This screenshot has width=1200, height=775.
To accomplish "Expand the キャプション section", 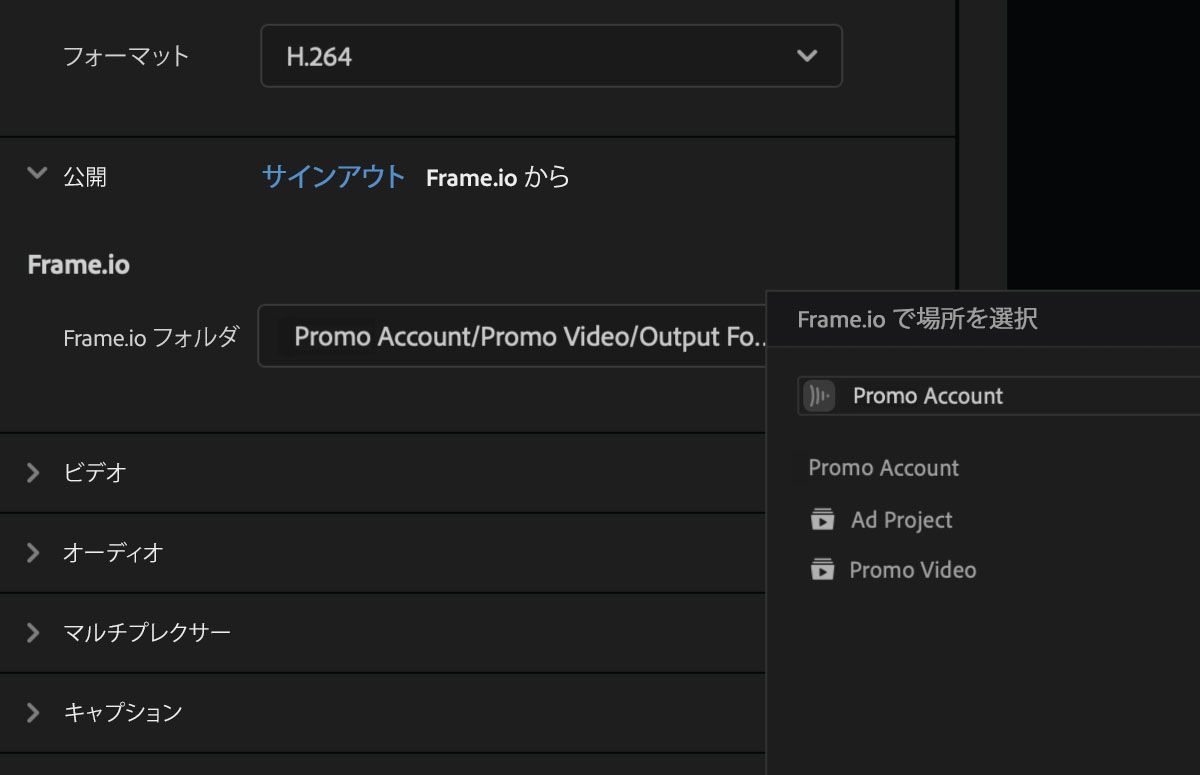I will (33, 713).
